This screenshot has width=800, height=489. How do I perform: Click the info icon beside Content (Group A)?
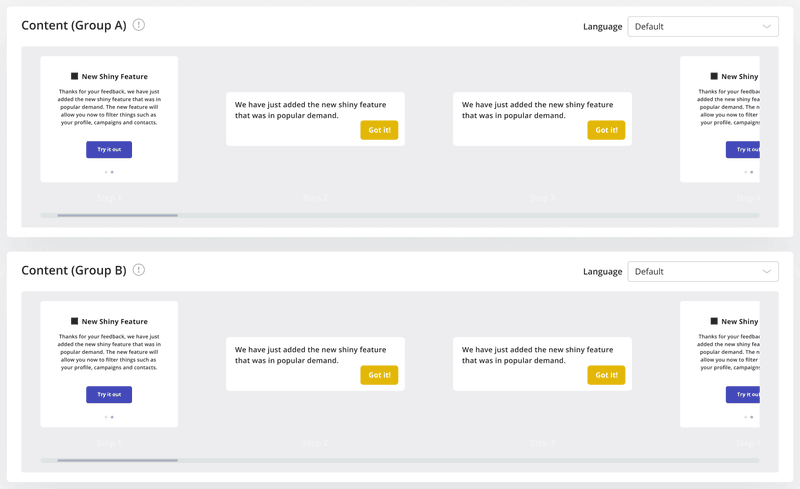coord(139,25)
